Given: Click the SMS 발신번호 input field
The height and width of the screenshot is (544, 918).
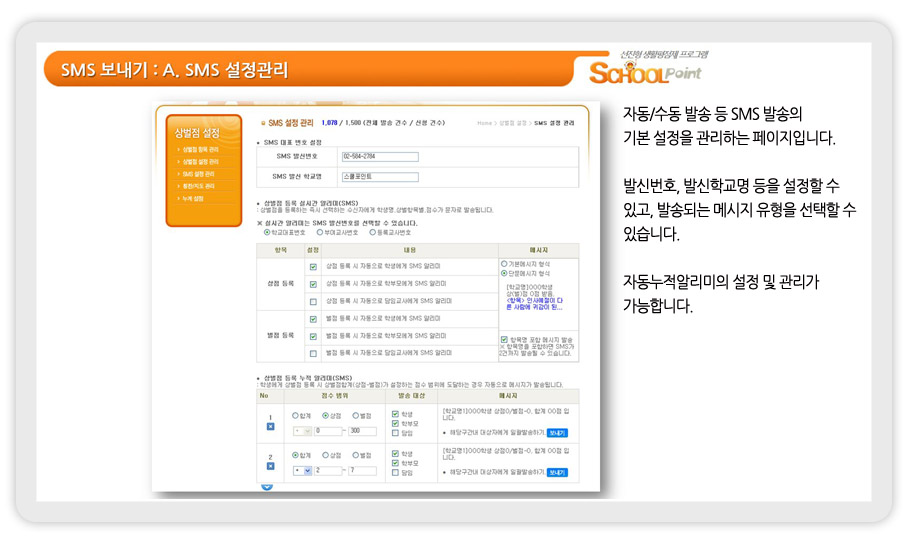Looking at the screenshot, I should point(379,156).
